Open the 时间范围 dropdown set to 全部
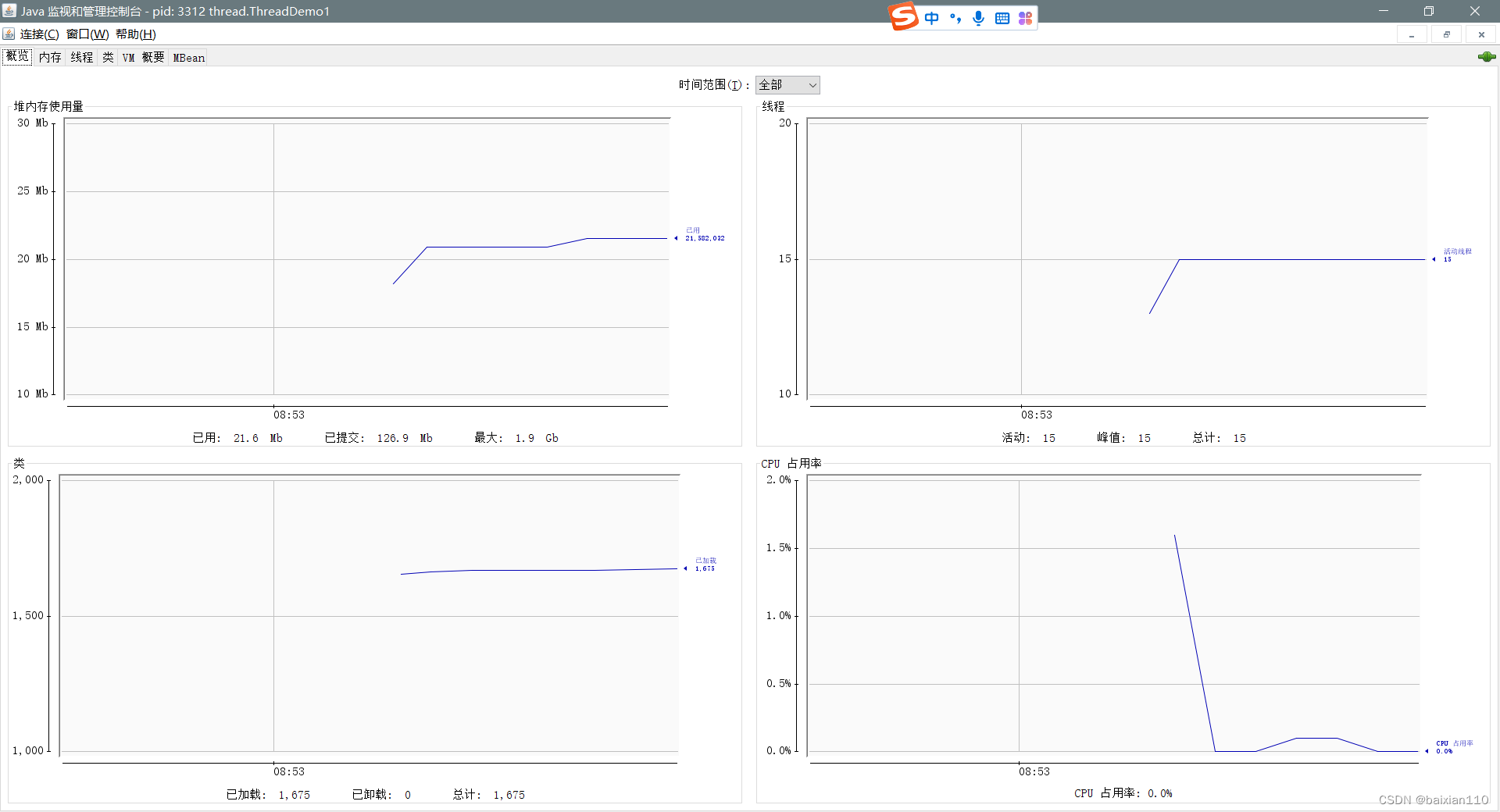This screenshot has height=812, width=1500. (x=787, y=85)
